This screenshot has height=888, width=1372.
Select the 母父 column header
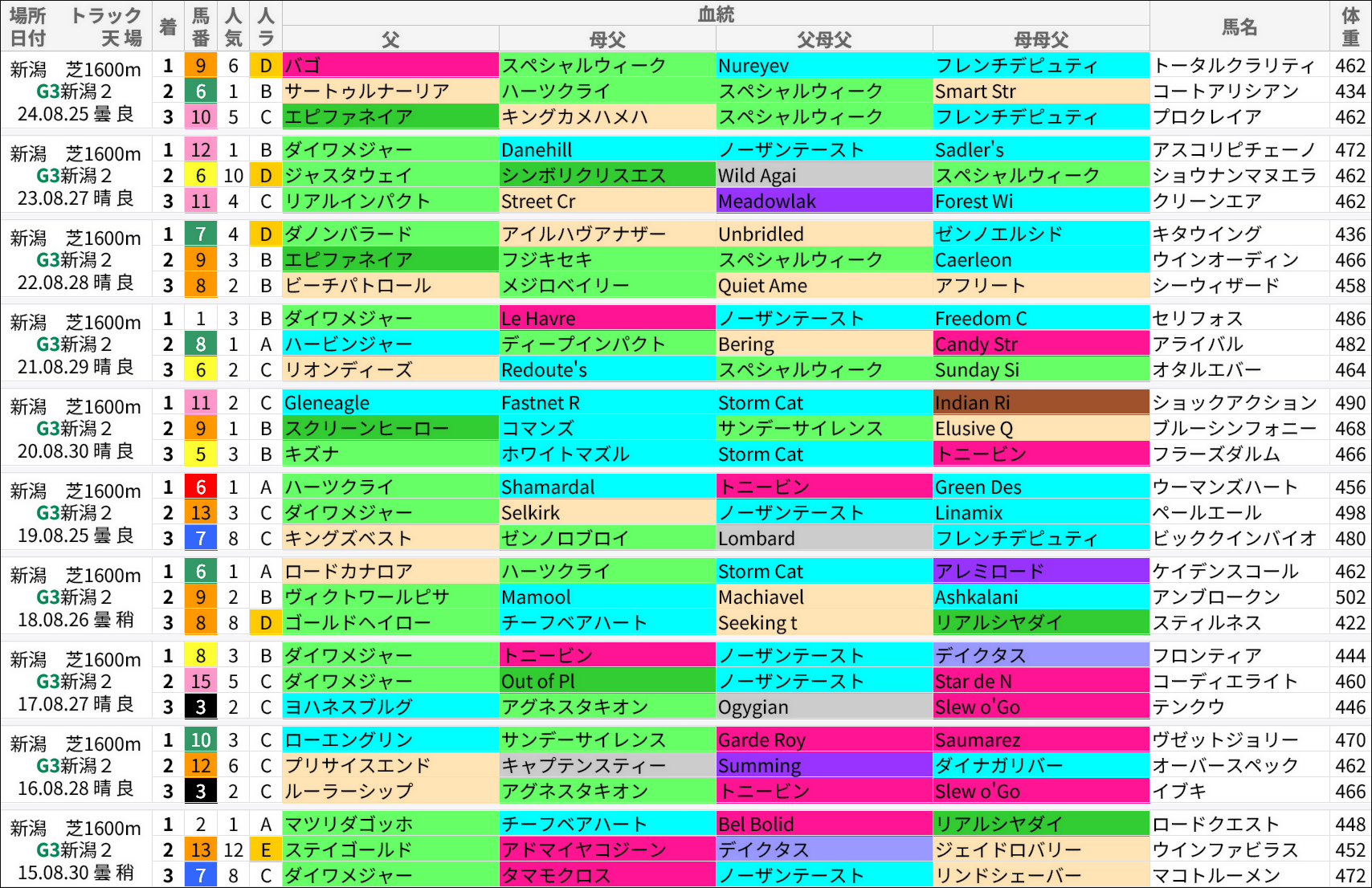pyautogui.click(x=607, y=39)
